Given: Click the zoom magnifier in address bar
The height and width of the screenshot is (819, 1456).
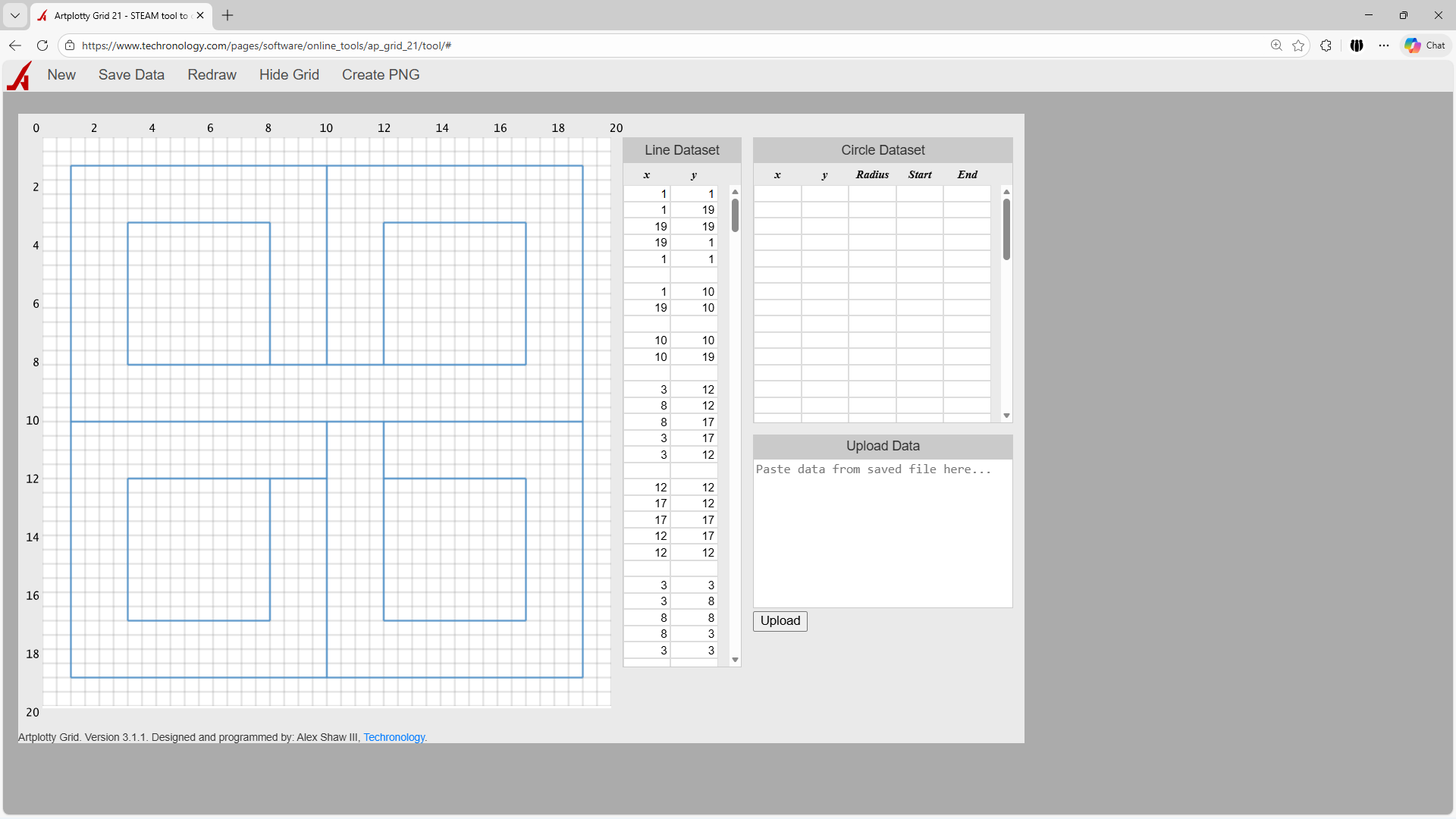Looking at the screenshot, I should [1276, 45].
